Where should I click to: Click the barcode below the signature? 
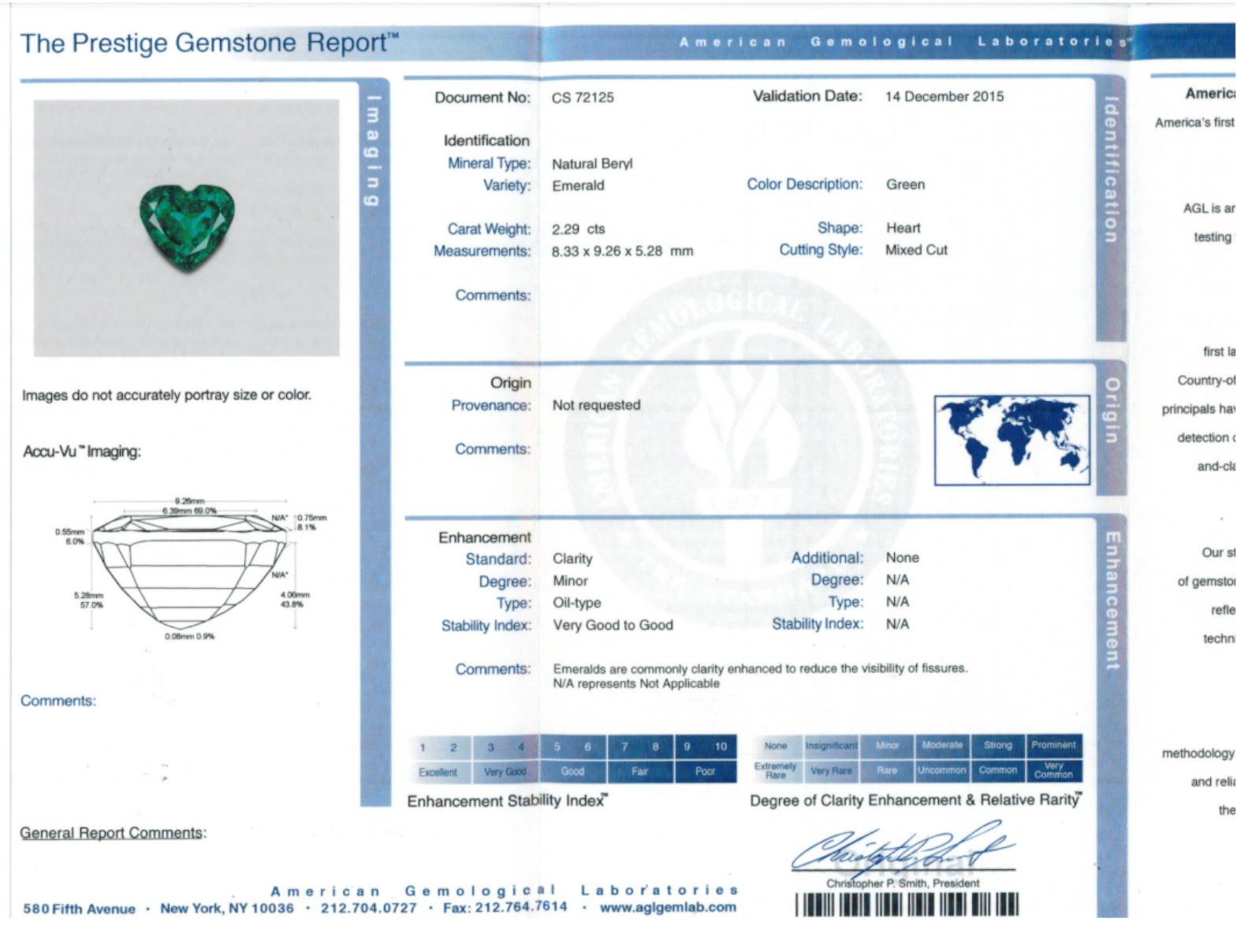click(x=907, y=905)
